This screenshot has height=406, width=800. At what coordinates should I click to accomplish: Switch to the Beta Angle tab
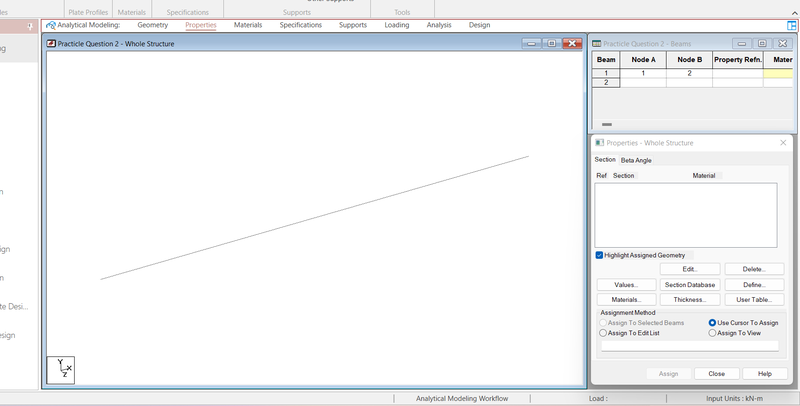(636, 160)
